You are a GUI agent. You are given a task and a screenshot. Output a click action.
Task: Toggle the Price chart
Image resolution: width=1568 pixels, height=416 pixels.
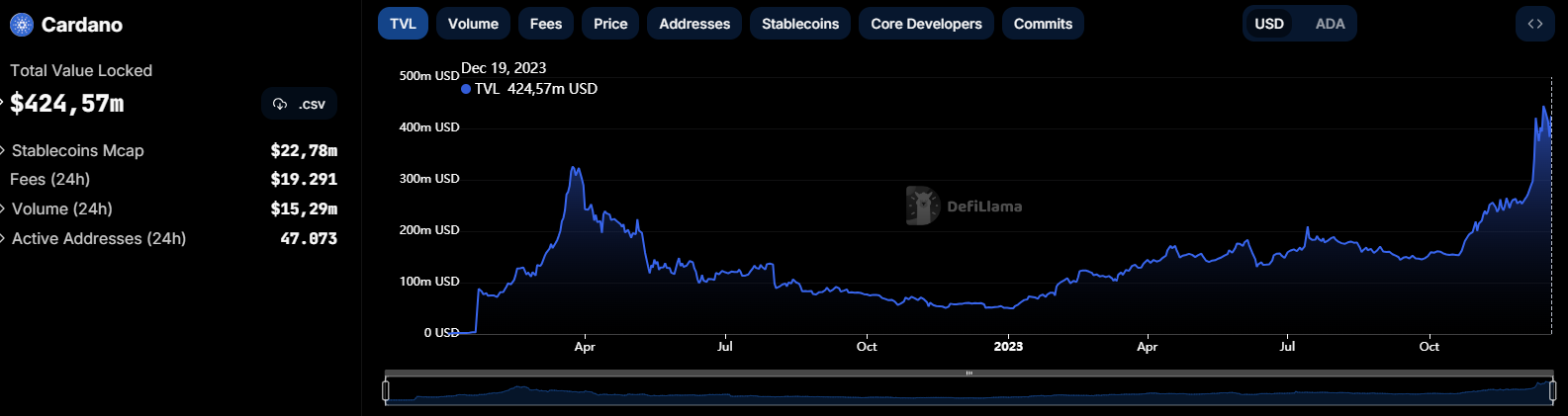pos(610,24)
